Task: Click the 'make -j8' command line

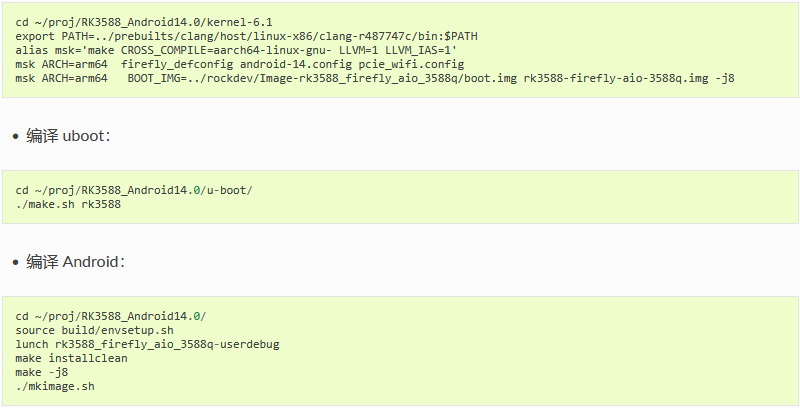Action: [42, 372]
